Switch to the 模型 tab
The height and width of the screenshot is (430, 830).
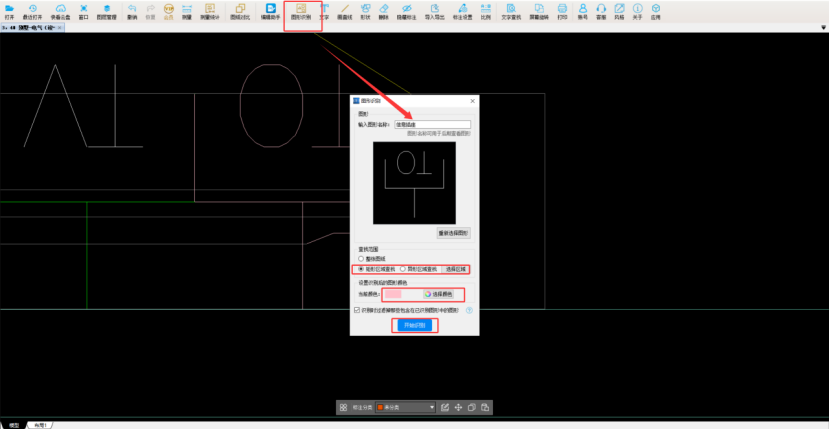pos(14,425)
